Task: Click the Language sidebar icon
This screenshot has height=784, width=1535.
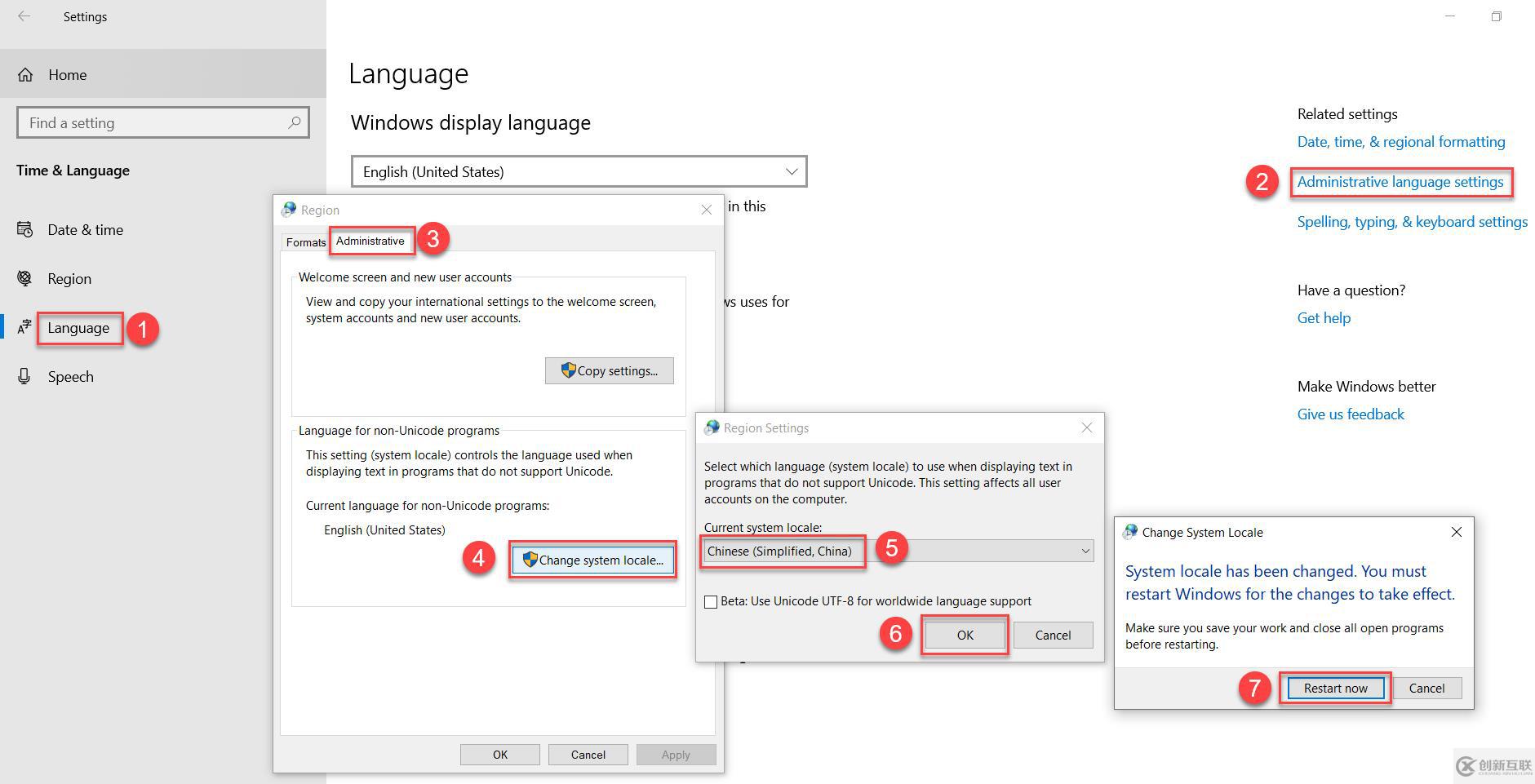Action: coord(25,328)
